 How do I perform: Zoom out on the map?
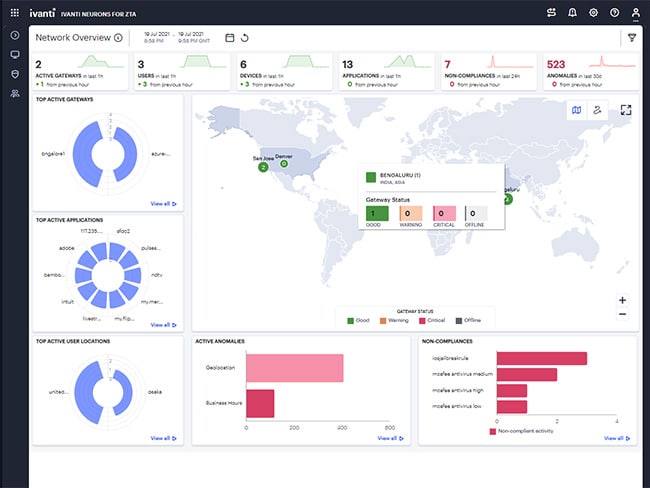(622, 314)
